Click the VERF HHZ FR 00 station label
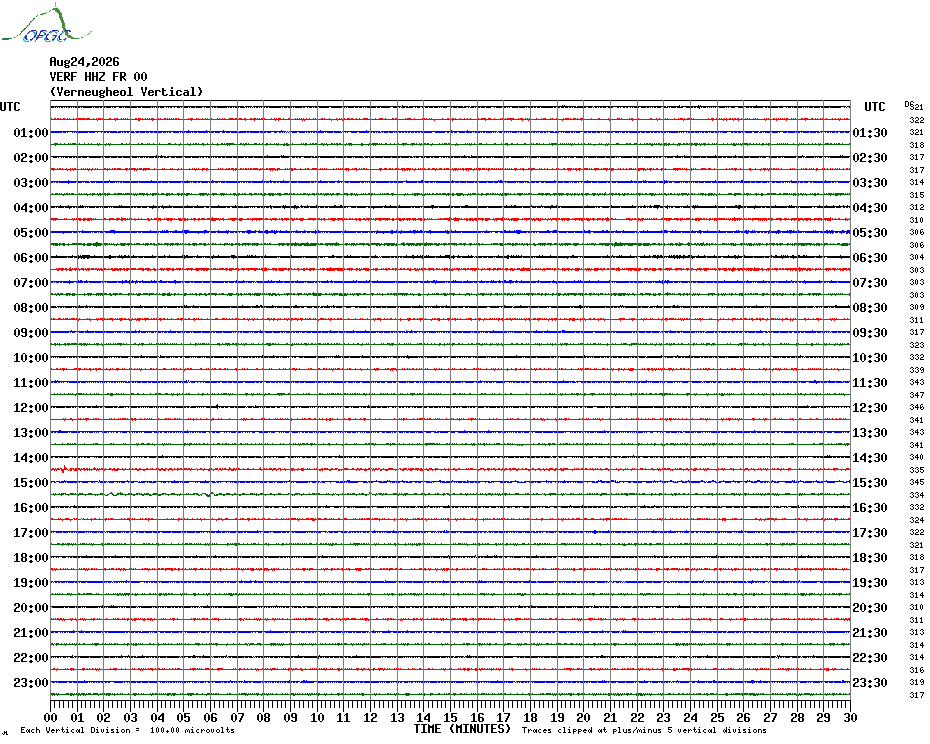 point(98,77)
